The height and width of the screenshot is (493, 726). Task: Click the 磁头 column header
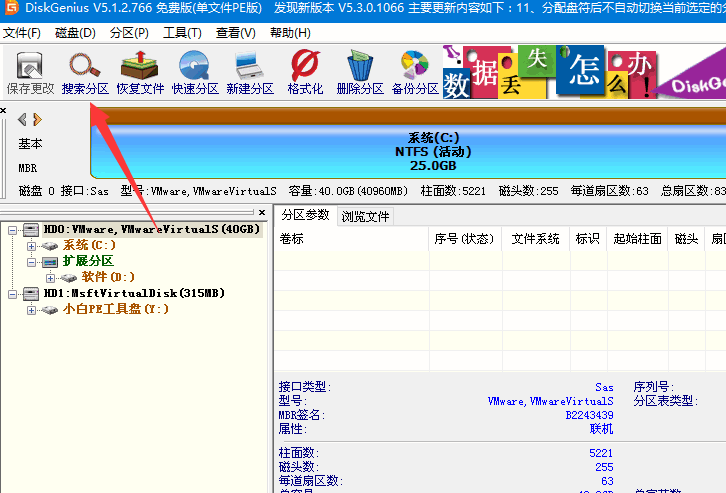(686, 239)
